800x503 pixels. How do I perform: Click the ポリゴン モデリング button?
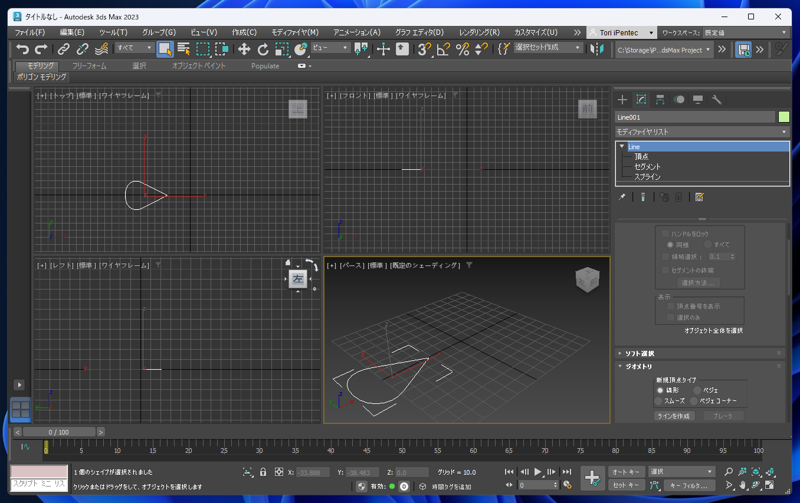(x=41, y=77)
